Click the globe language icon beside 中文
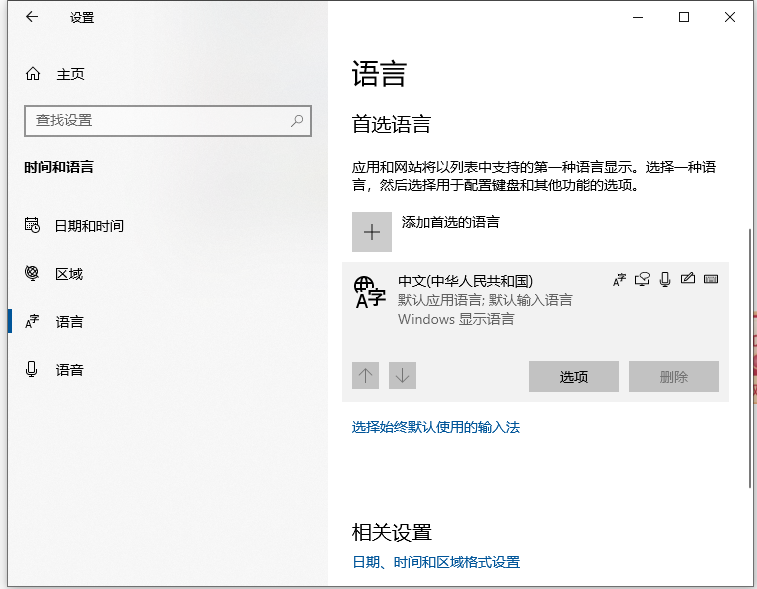757x589 pixels. tap(369, 291)
